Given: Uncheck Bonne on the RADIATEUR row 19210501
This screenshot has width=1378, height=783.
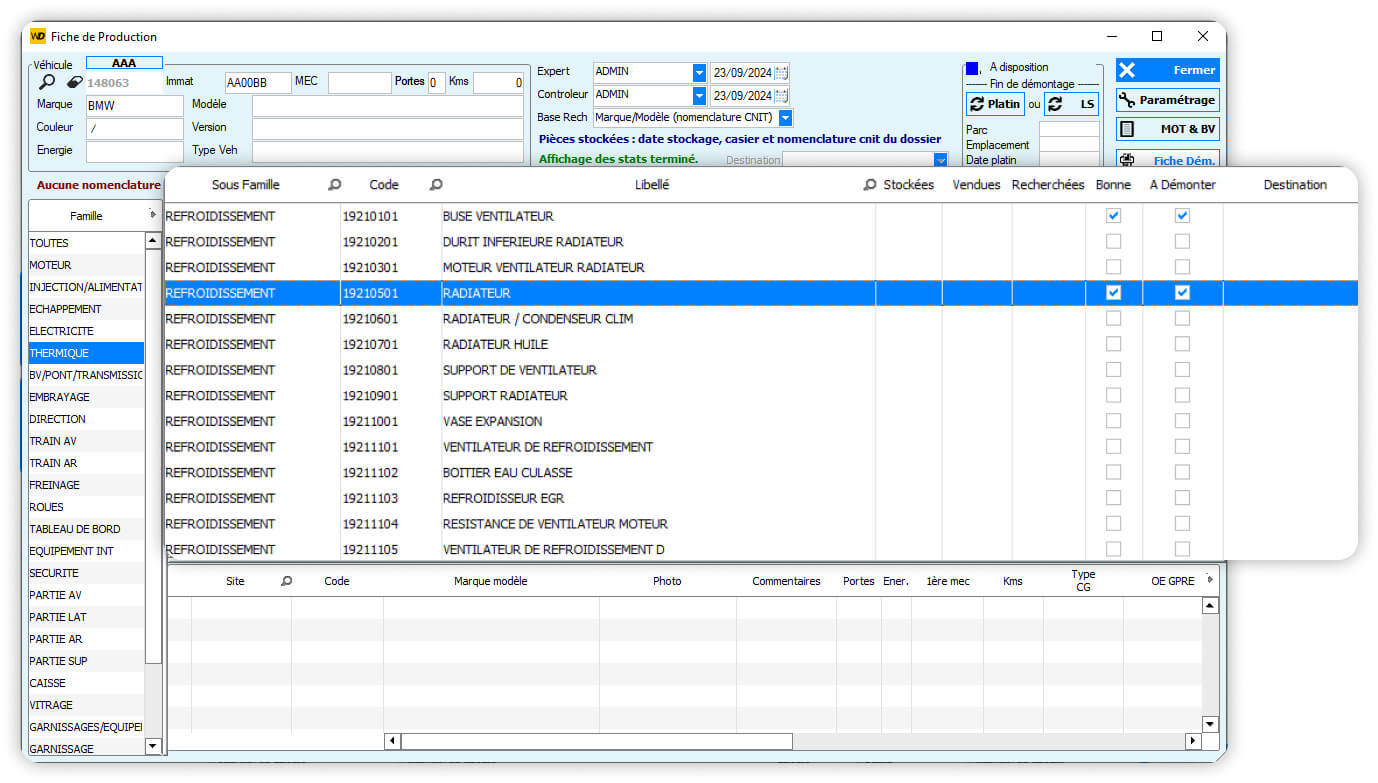Looking at the screenshot, I should coord(1114,293).
